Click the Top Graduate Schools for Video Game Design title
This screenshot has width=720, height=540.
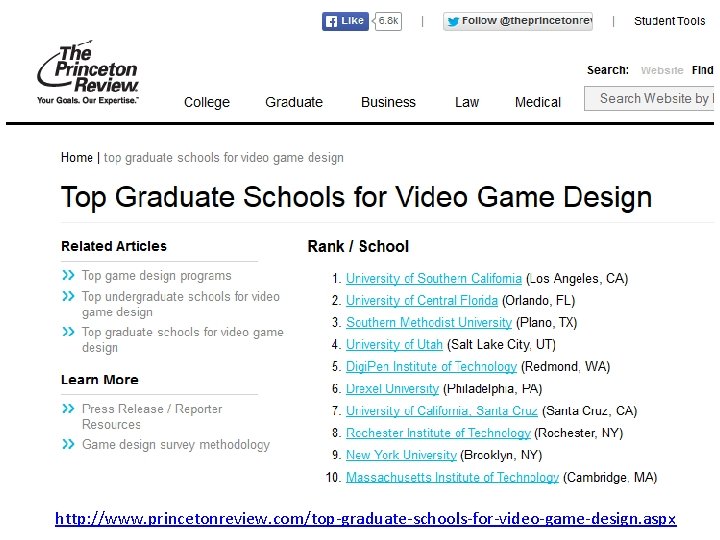356,197
